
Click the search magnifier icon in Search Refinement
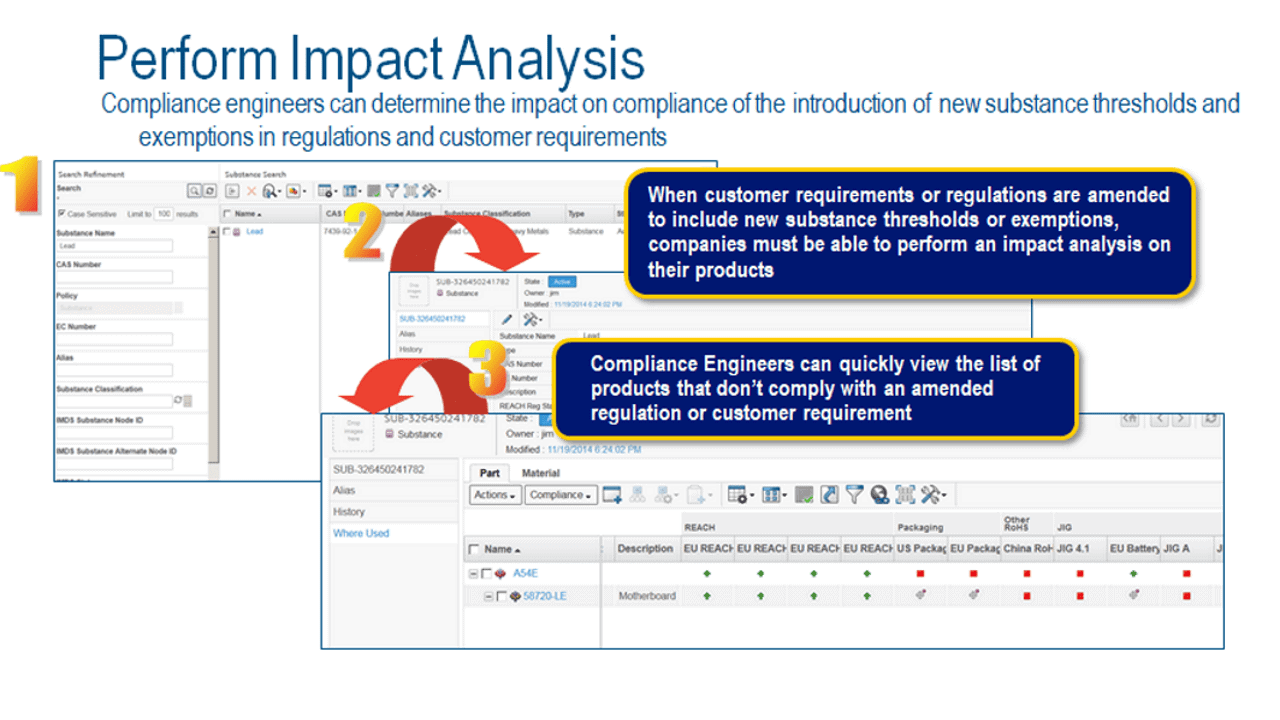(194, 191)
